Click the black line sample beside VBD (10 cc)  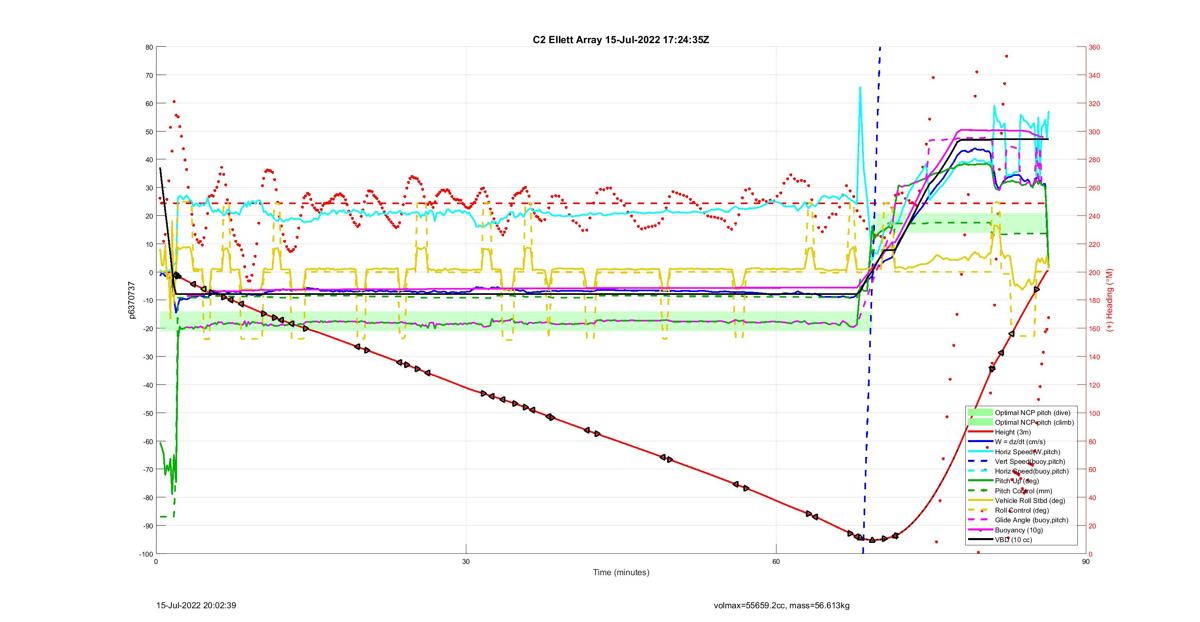(981, 540)
